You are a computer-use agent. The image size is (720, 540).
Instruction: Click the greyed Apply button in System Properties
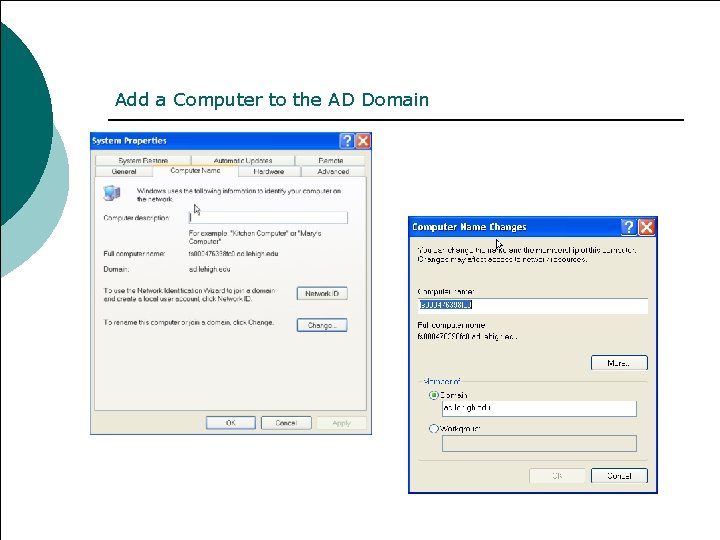(341, 423)
